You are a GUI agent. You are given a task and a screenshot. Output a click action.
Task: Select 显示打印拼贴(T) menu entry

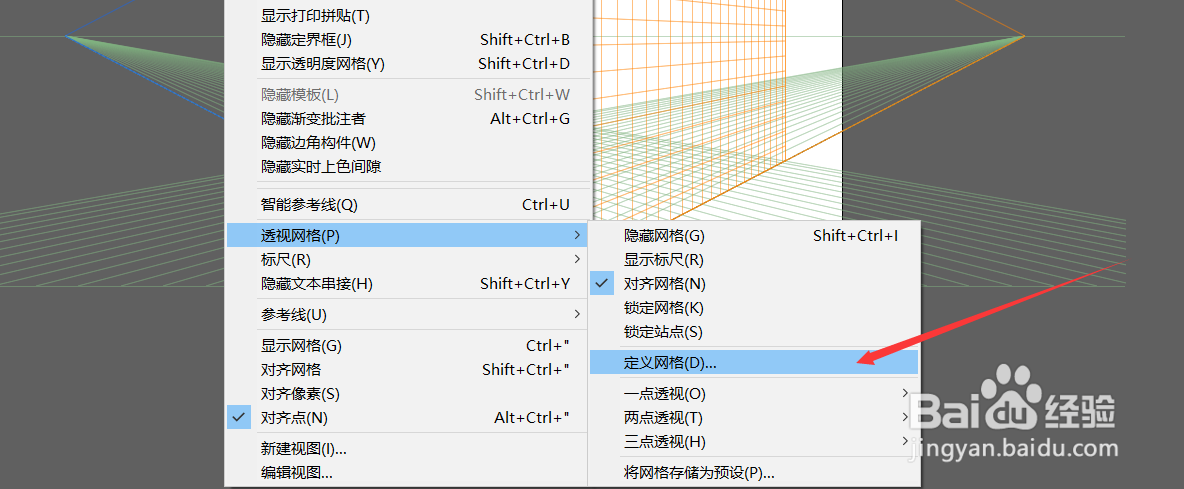(x=408, y=15)
